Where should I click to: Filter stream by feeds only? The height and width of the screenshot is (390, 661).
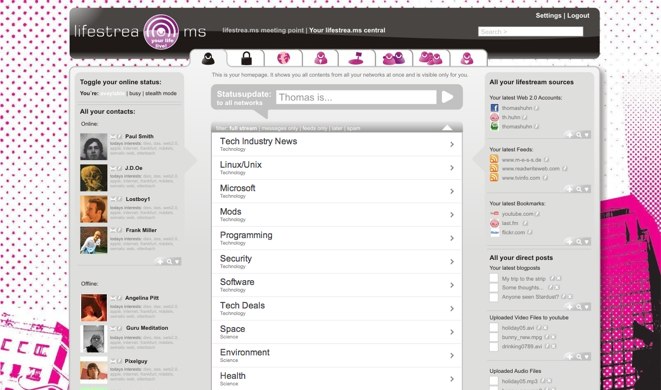[x=315, y=128]
